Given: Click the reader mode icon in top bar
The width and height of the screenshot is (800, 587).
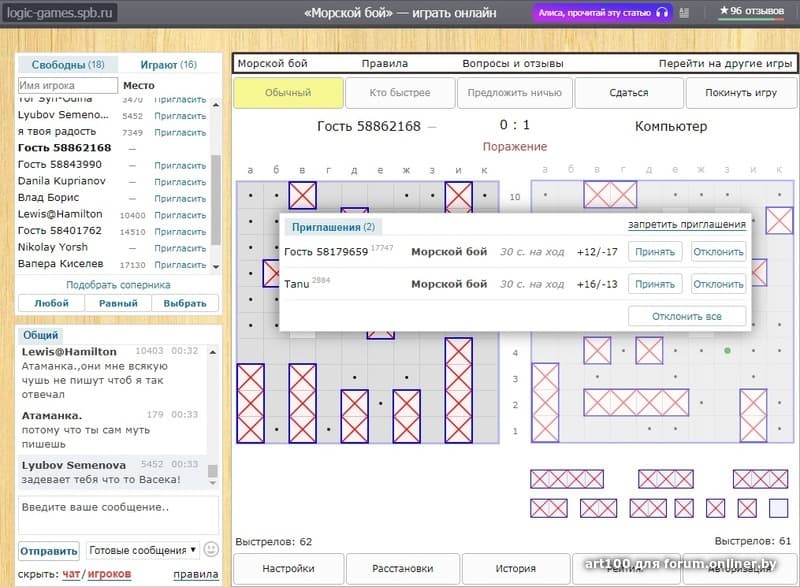Looking at the screenshot, I should click(684, 12).
